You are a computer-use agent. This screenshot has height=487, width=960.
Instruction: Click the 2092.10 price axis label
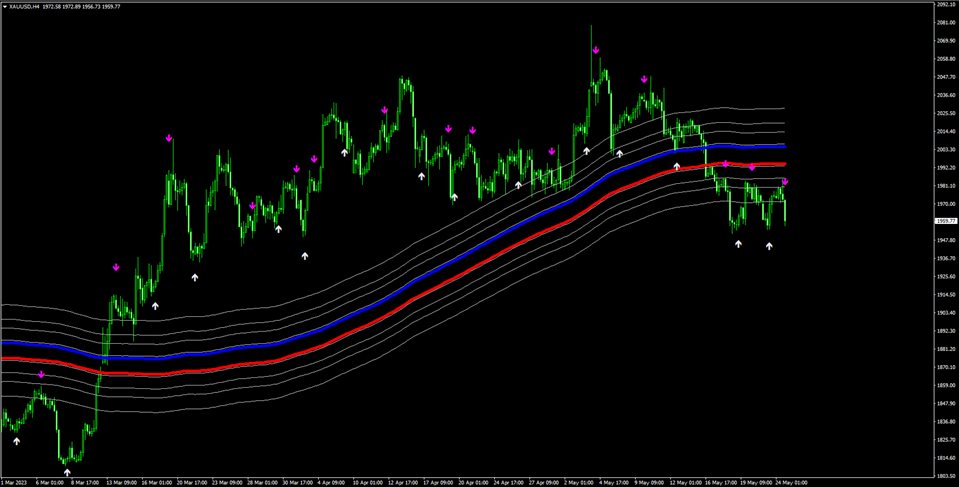point(947,4)
